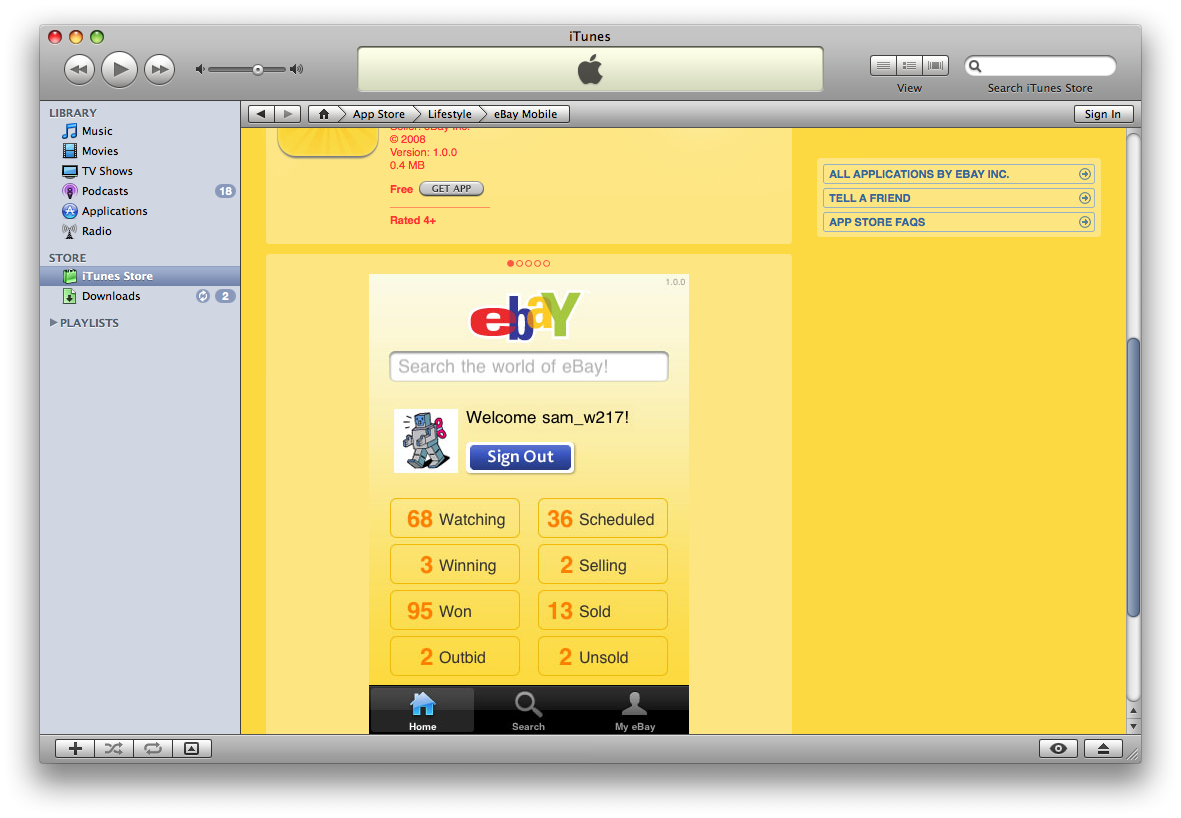Go back in store history
This screenshot has height=818, width=1181.
click(261, 114)
